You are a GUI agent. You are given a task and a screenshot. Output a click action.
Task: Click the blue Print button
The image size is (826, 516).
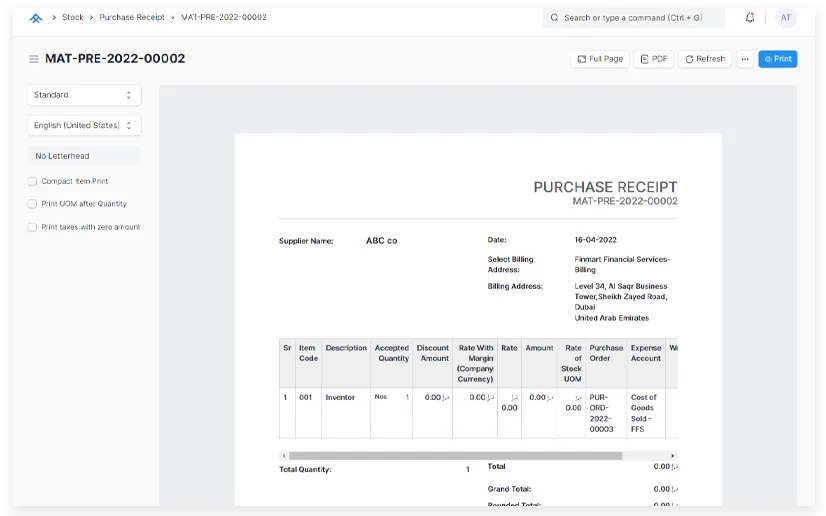777,59
